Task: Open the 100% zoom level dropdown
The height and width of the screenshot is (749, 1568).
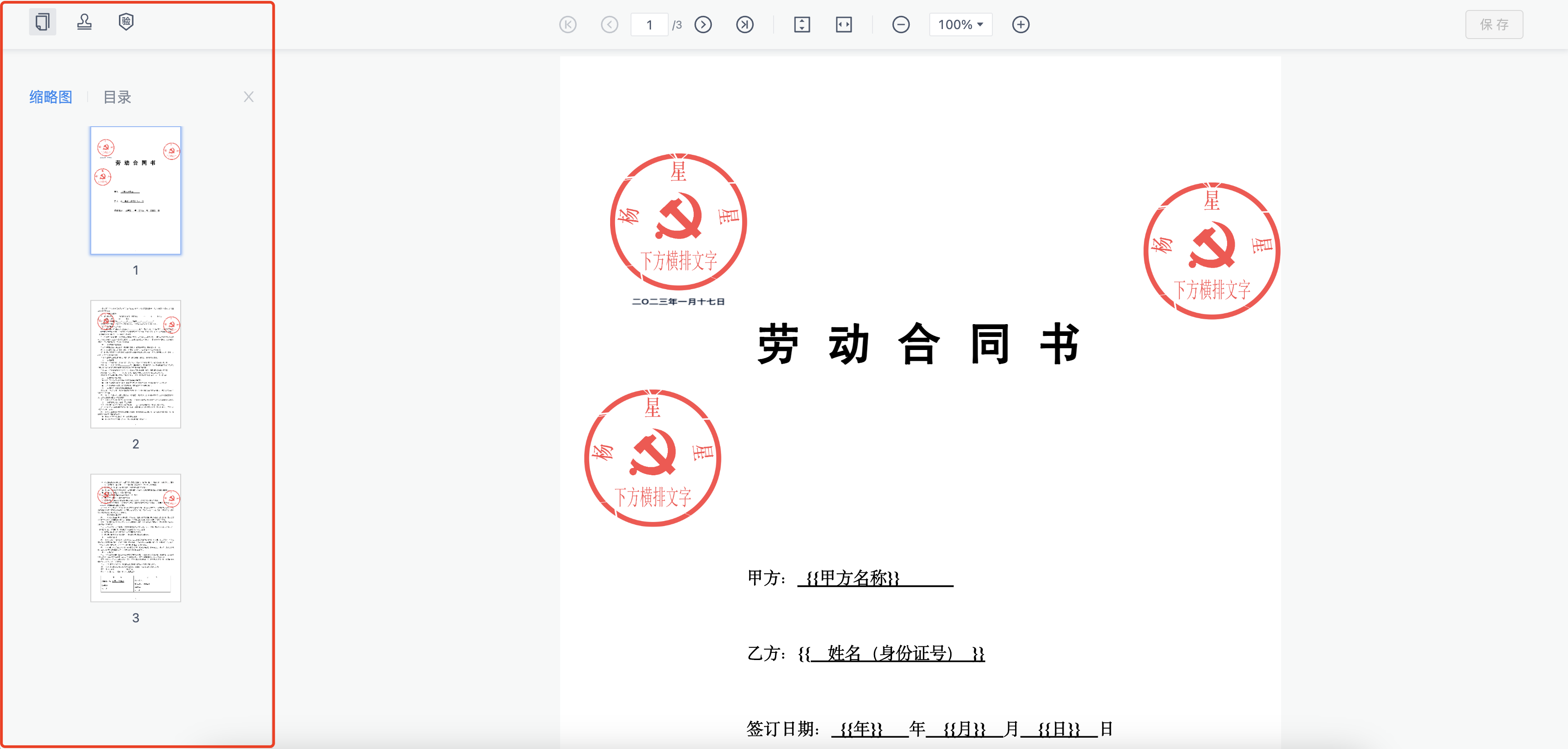Action: (x=961, y=25)
